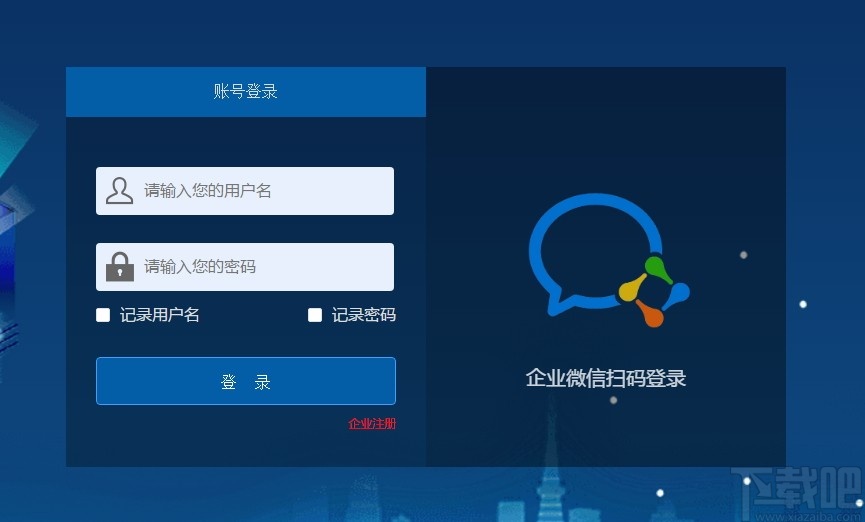Click the WeChat Work logo icon
This screenshot has height=522, width=865.
[x=609, y=260]
